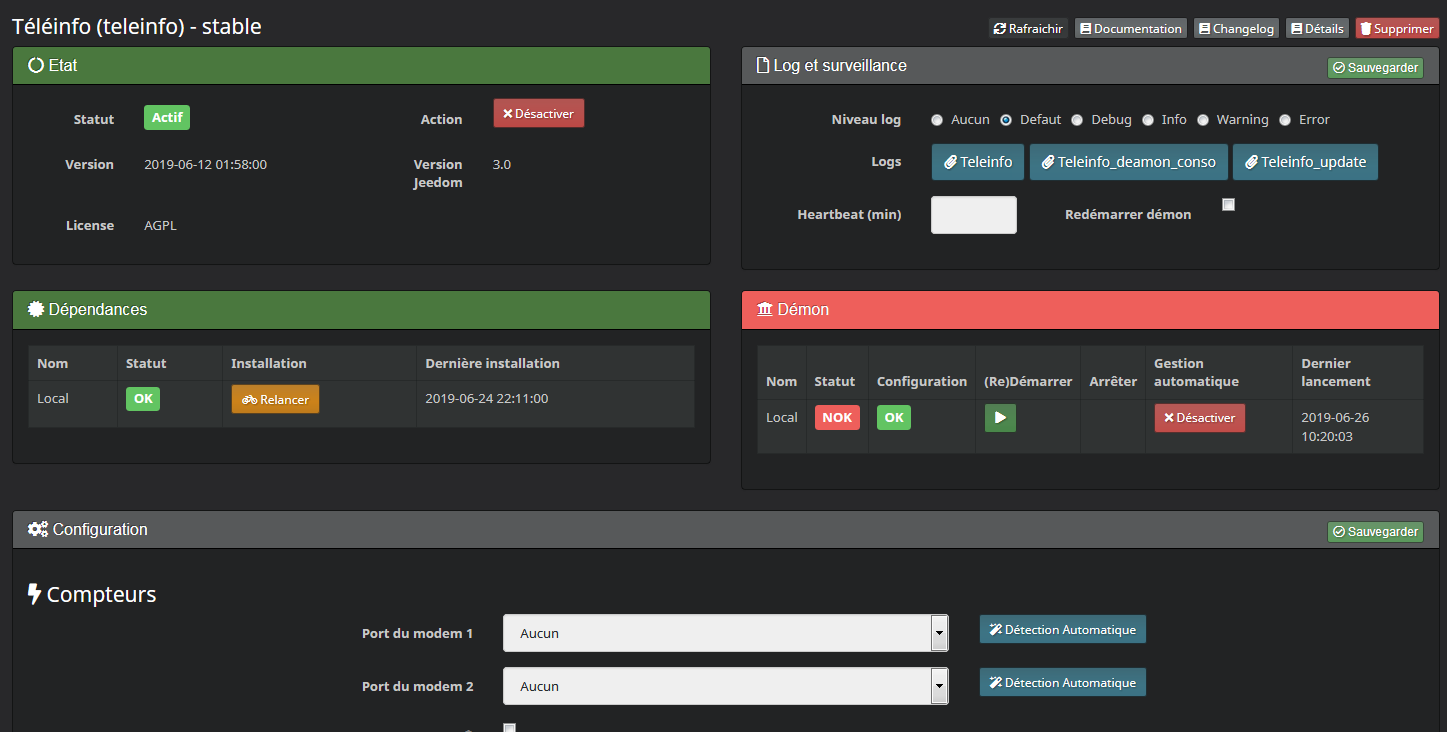Click the NOK daemon status badge
Viewport: 1447px width, 732px height.
[837, 418]
